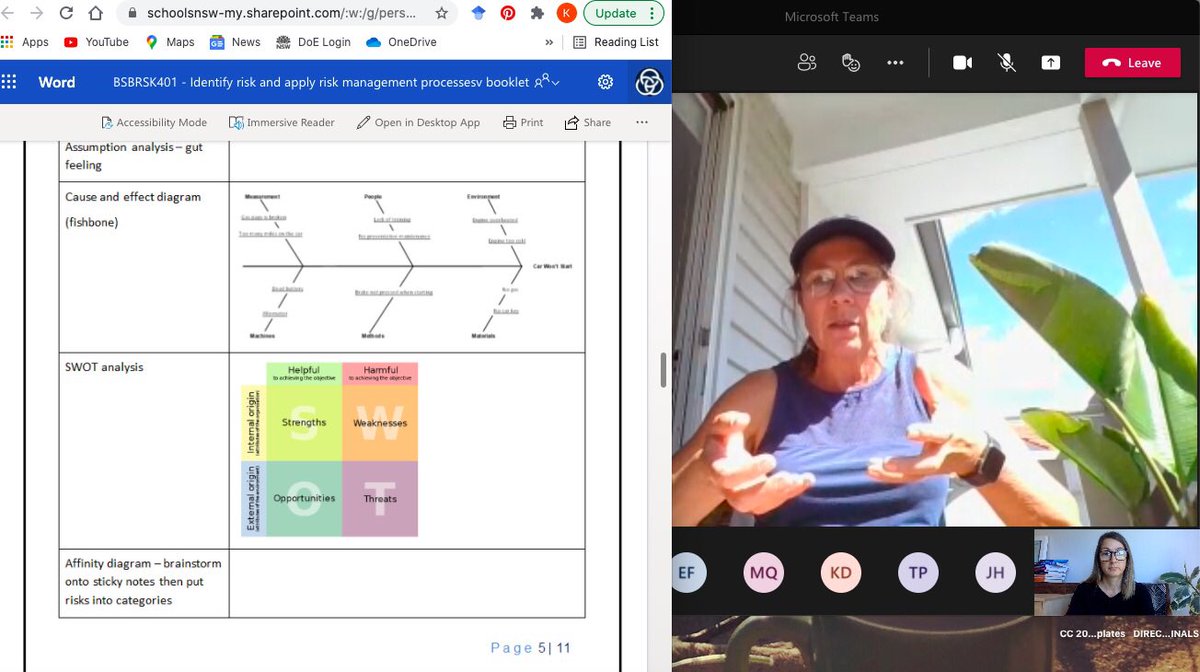Reload the page with the refresh icon

(66, 13)
